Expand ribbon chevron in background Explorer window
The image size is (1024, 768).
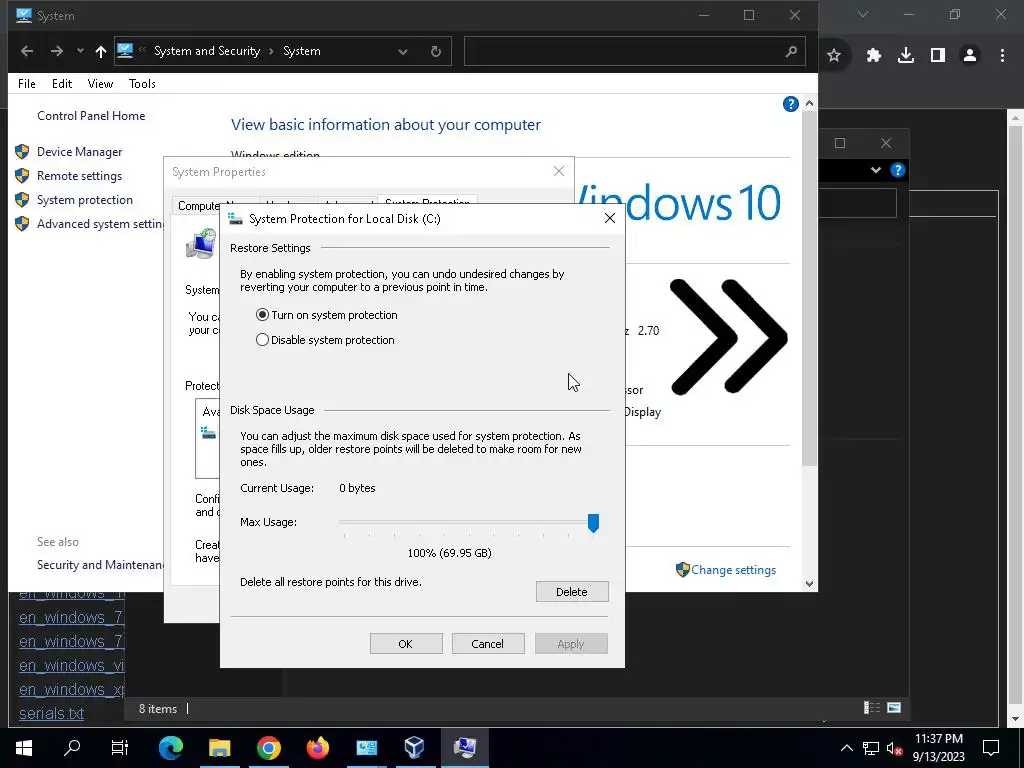(x=876, y=170)
